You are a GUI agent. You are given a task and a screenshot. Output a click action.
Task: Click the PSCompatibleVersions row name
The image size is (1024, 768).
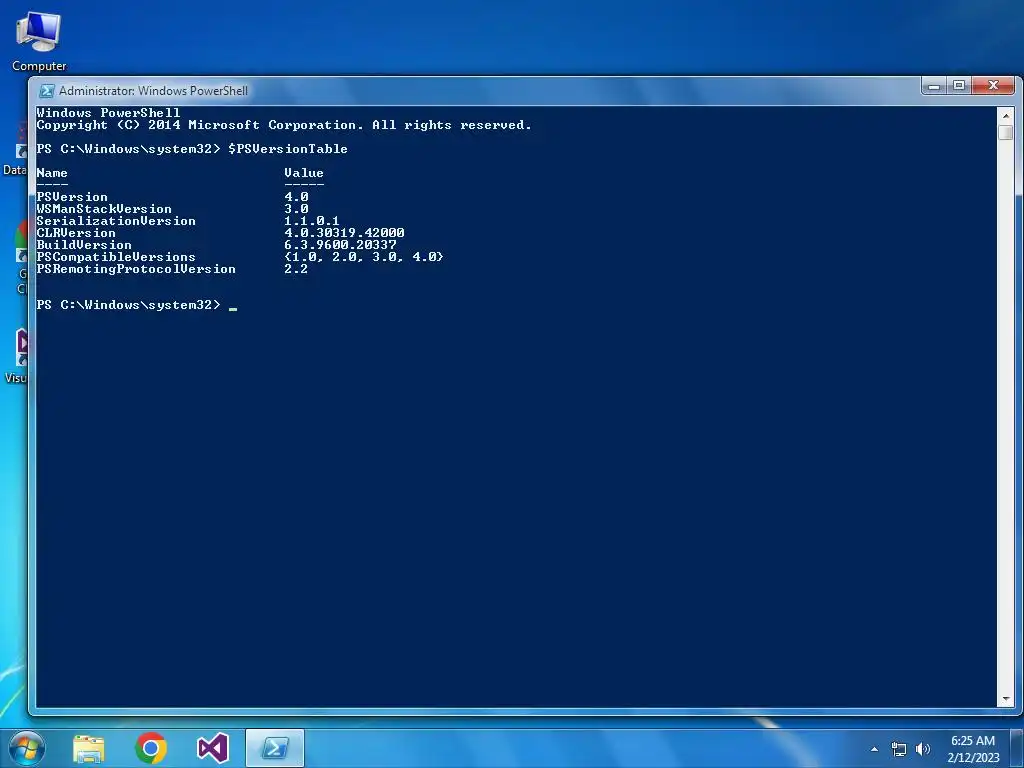tap(116, 257)
